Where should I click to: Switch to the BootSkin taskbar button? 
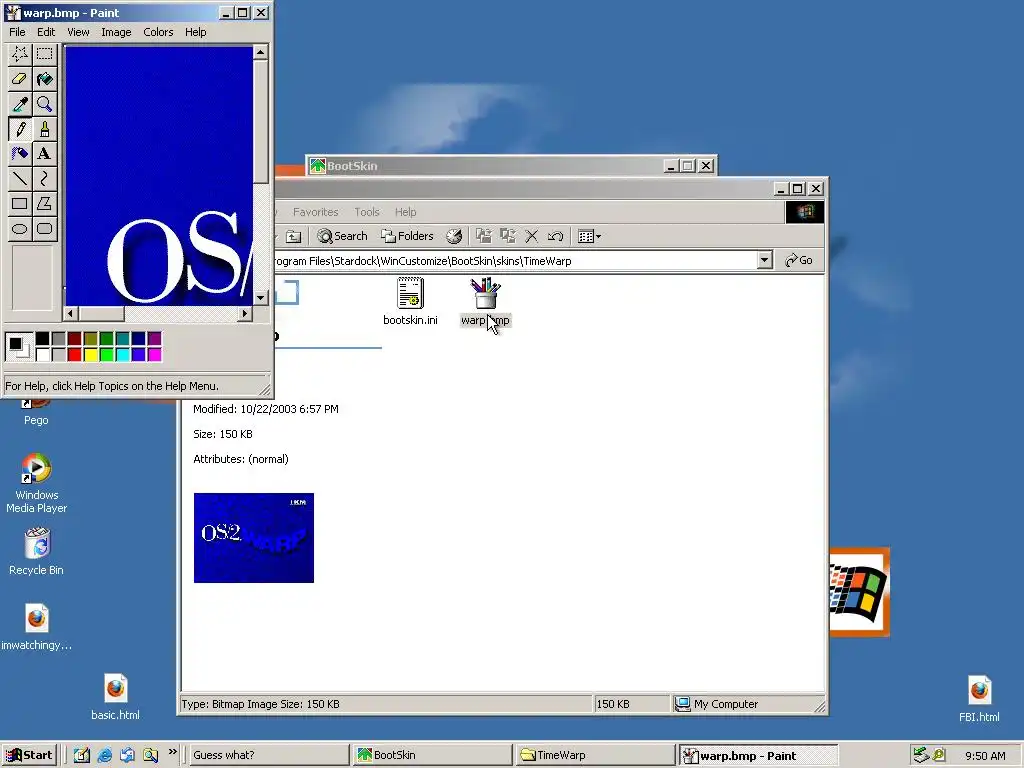tap(431, 756)
